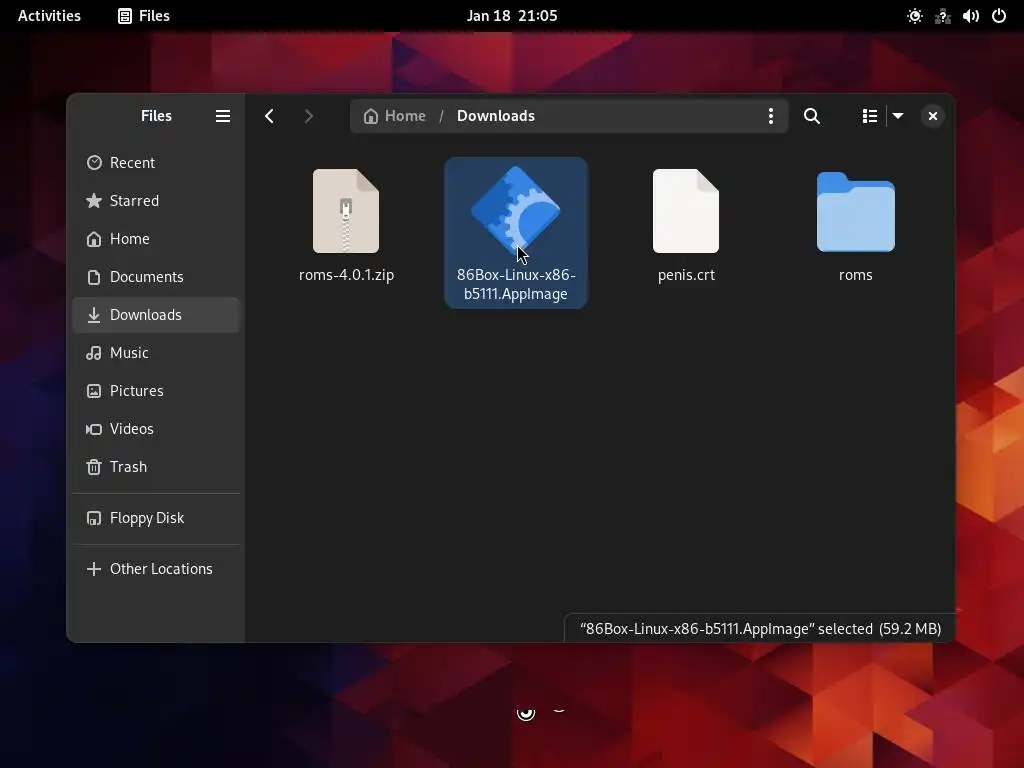Select the 86Box AppImage file icon
Screen dimensions: 1024x768
[x=516, y=210]
